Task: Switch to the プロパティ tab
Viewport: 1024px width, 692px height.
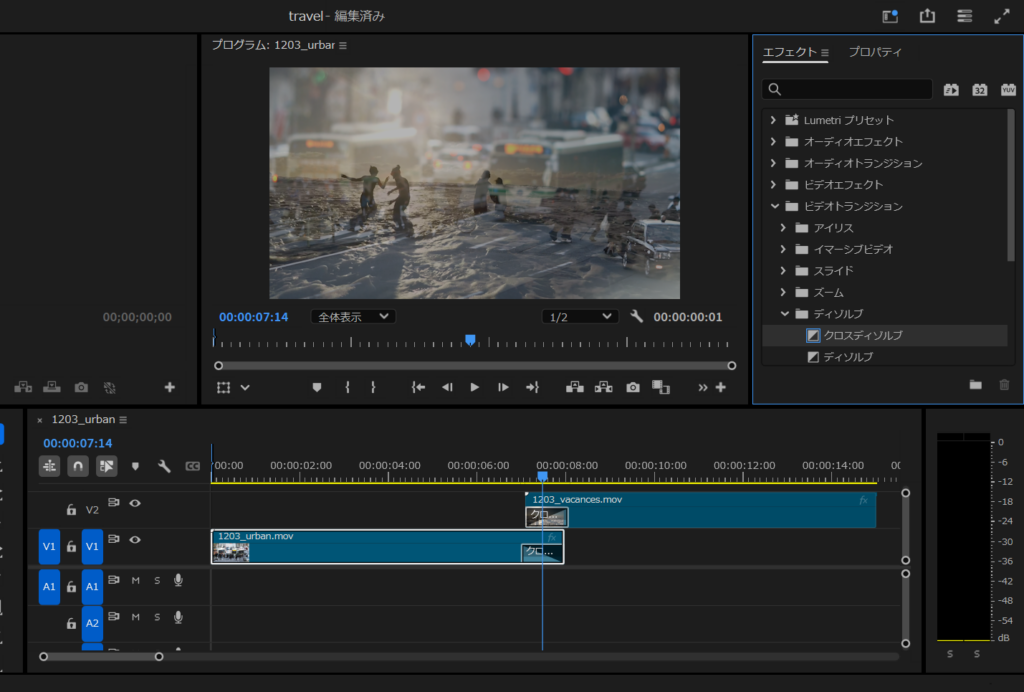Action: (x=875, y=52)
